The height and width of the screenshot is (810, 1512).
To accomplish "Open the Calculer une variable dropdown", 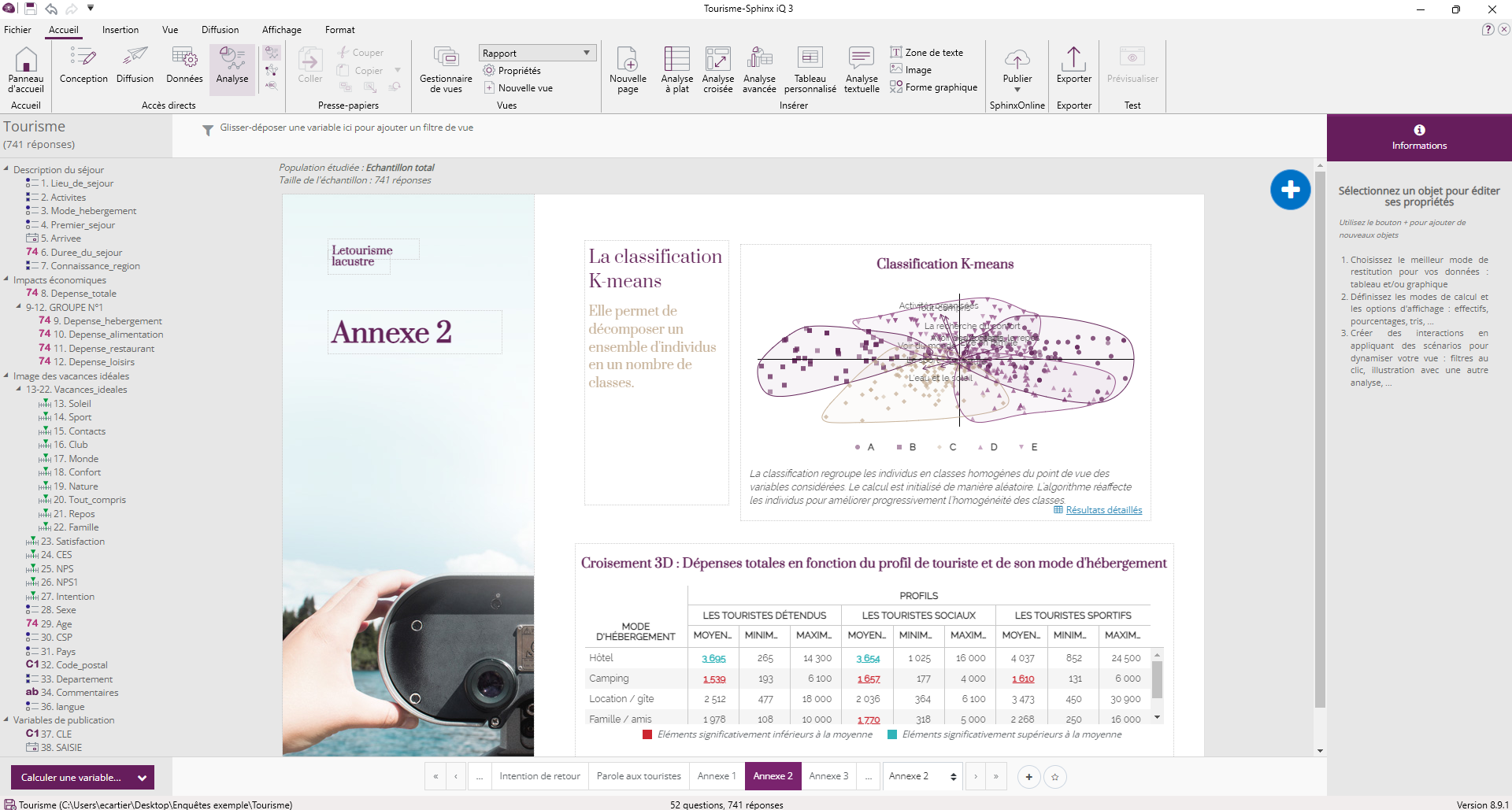I will [x=142, y=778].
